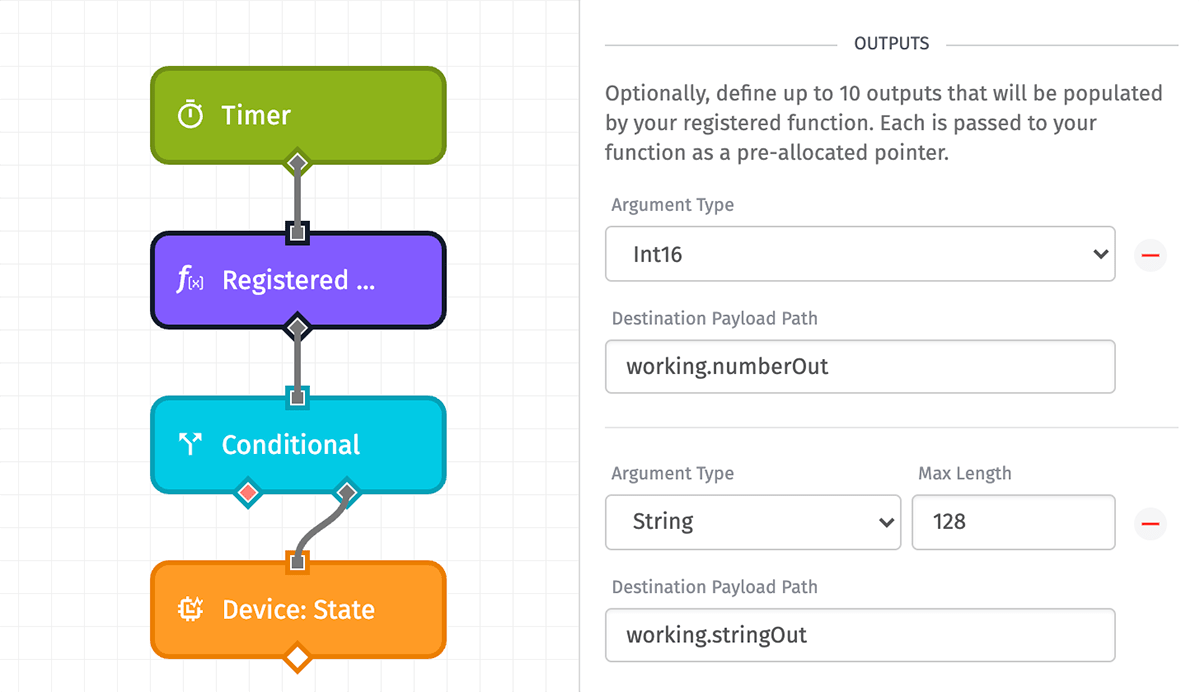Click the Max Length label
This screenshot has width=1200, height=692.
pos(965,473)
